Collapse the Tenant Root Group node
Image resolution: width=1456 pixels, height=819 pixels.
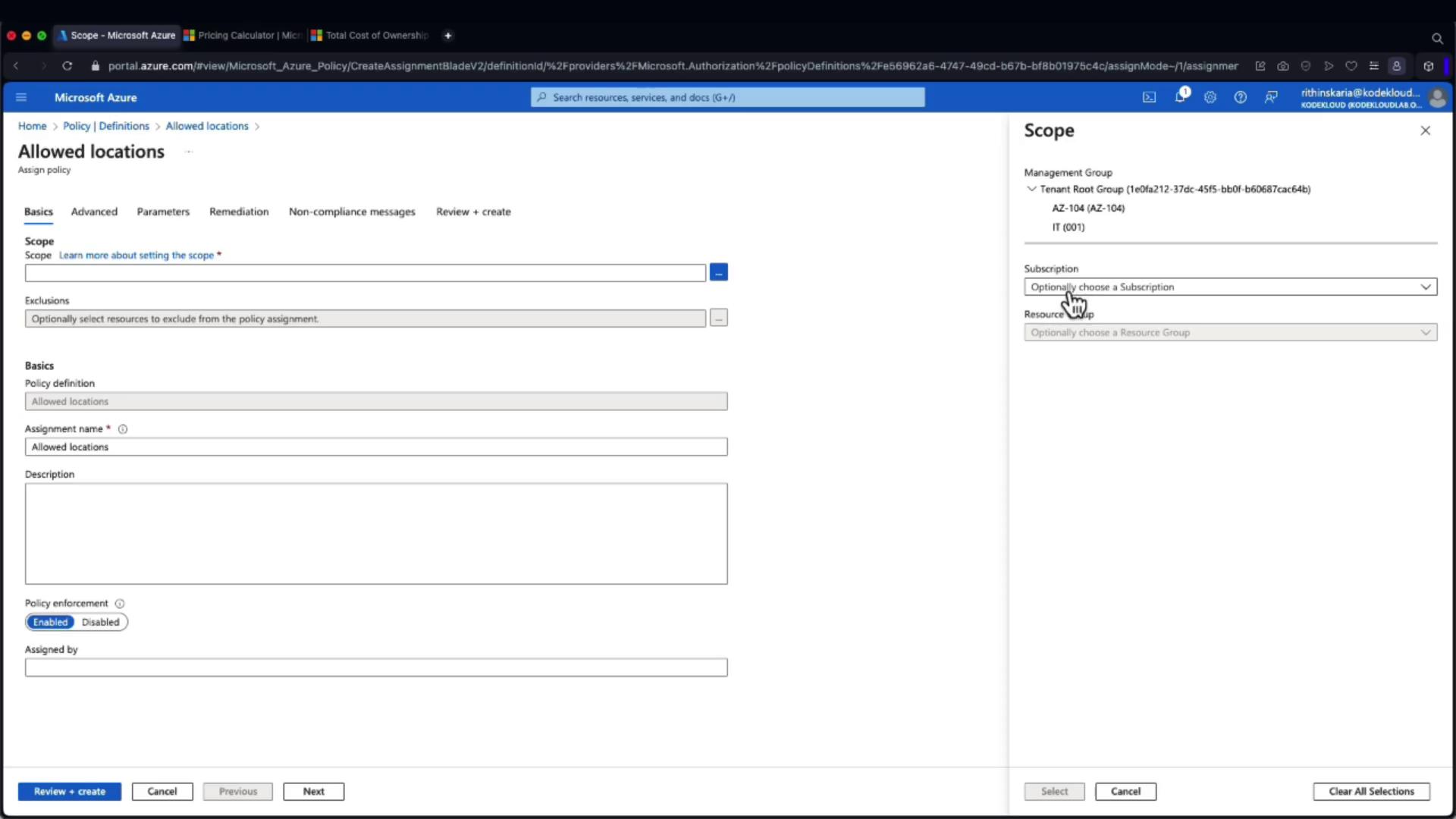1031,189
